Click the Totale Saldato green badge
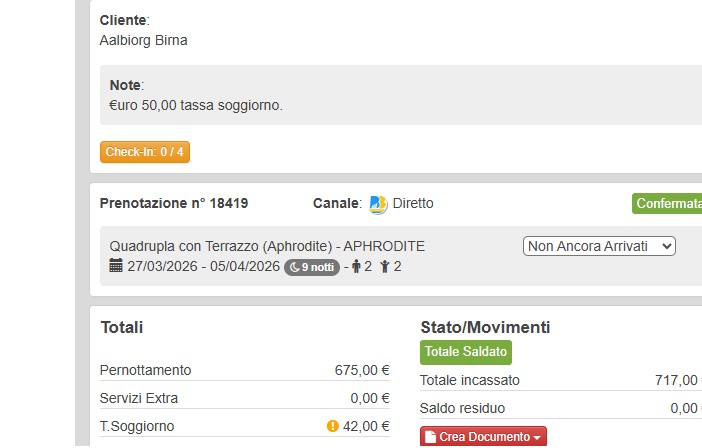Viewport: 702px width, 448px height. pos(466,352)
